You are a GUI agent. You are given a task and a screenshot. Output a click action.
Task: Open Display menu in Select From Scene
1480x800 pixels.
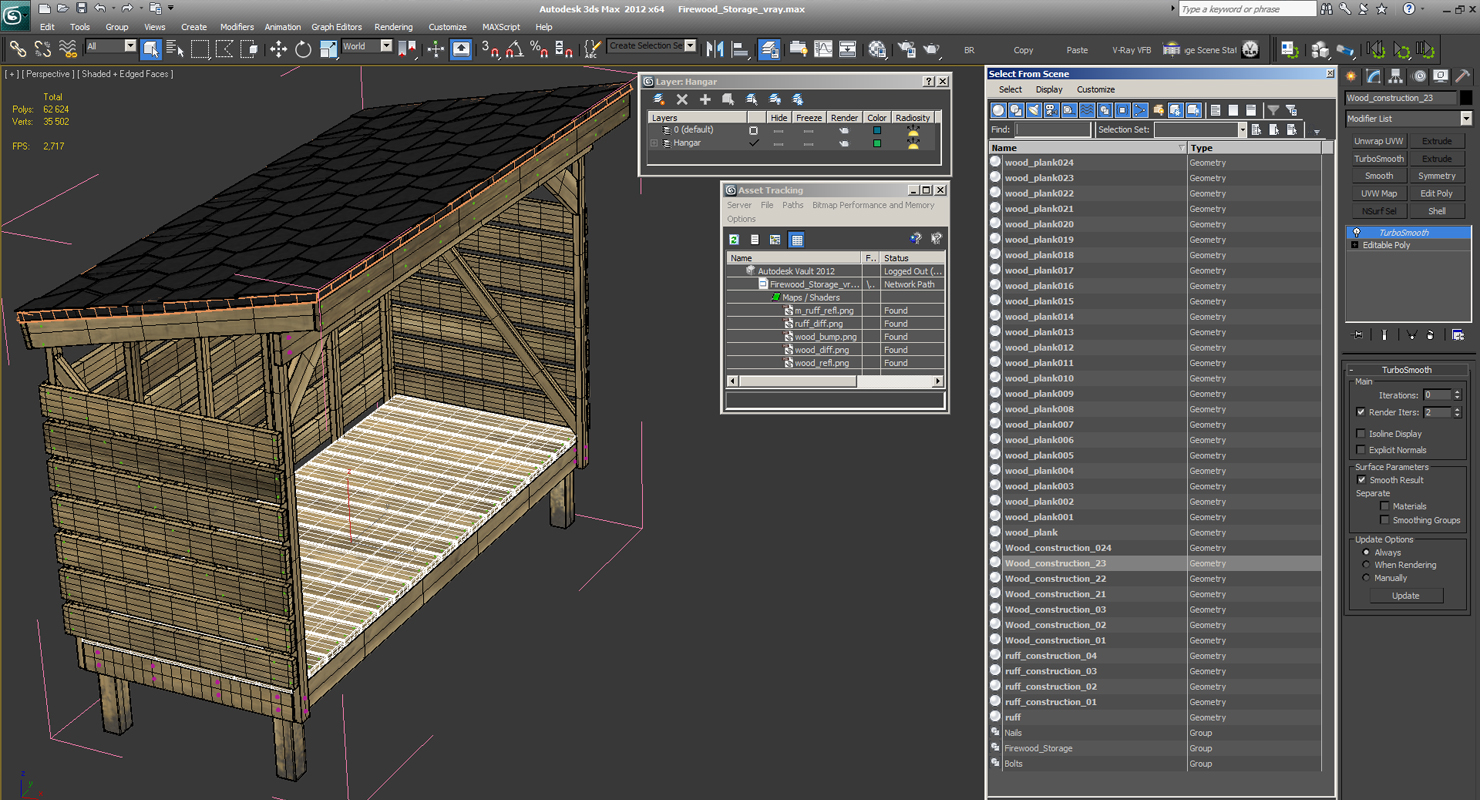pyautogui.click(x=1049, y=90)
